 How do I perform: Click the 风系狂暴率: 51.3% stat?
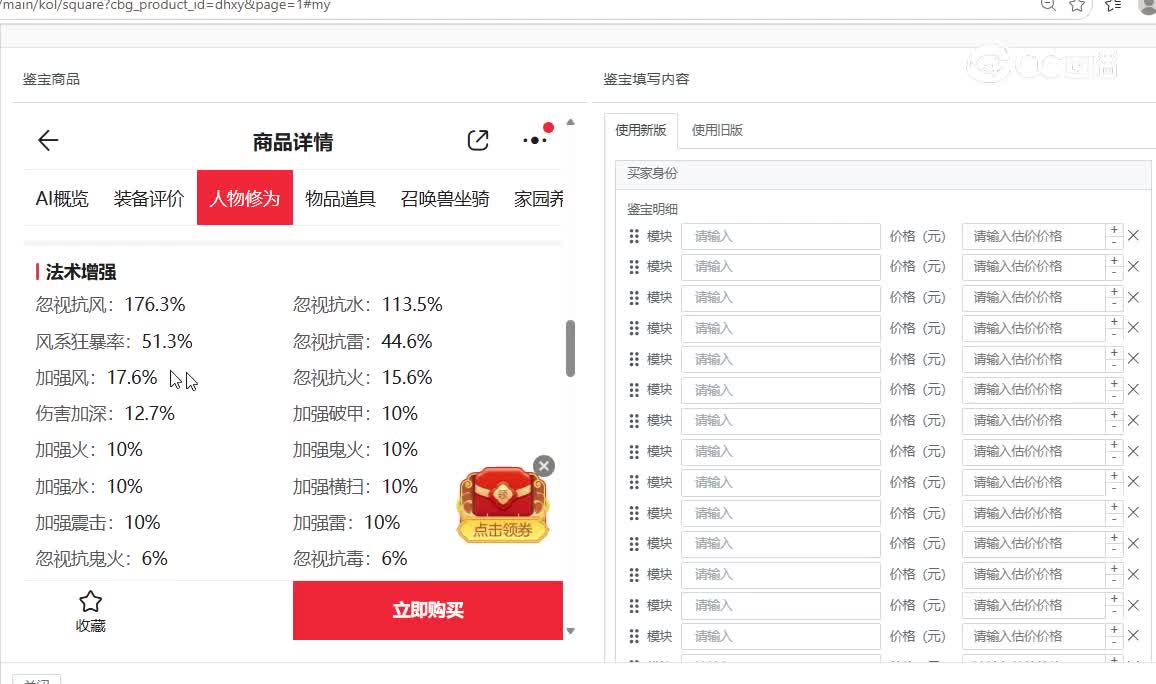[x=114, y=341]
